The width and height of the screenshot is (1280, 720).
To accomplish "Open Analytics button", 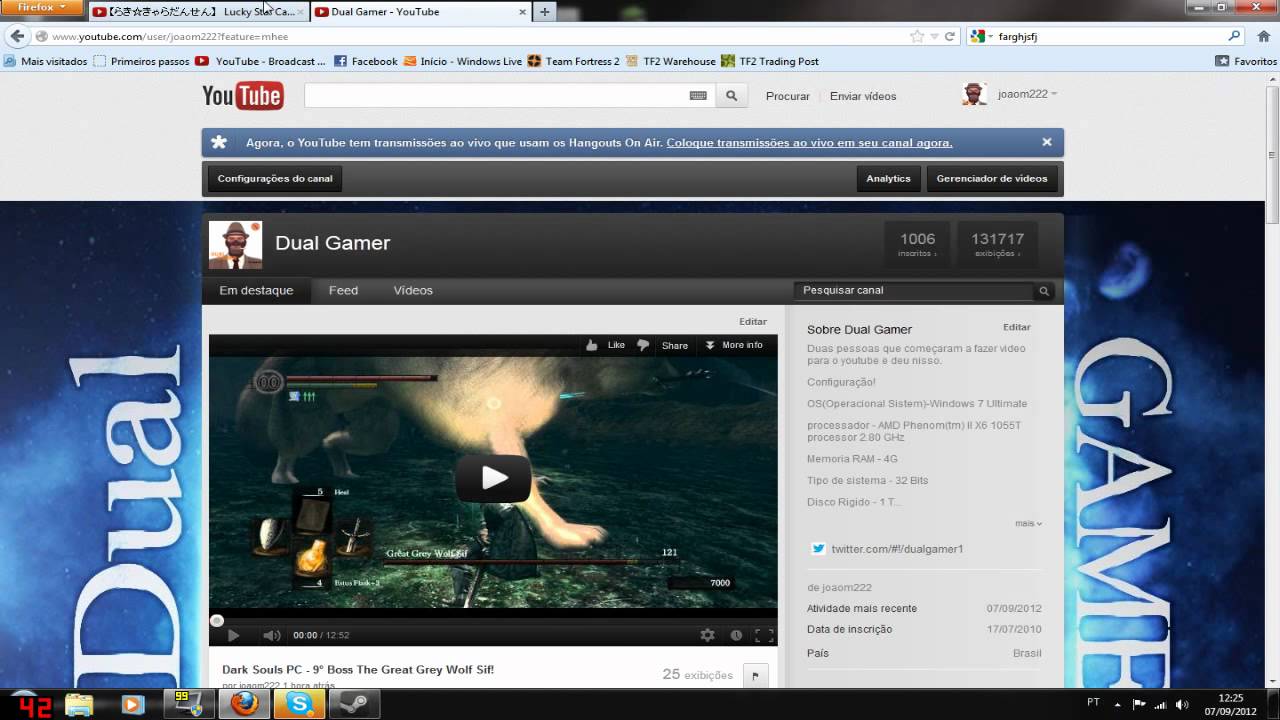I will pos(888,179).
